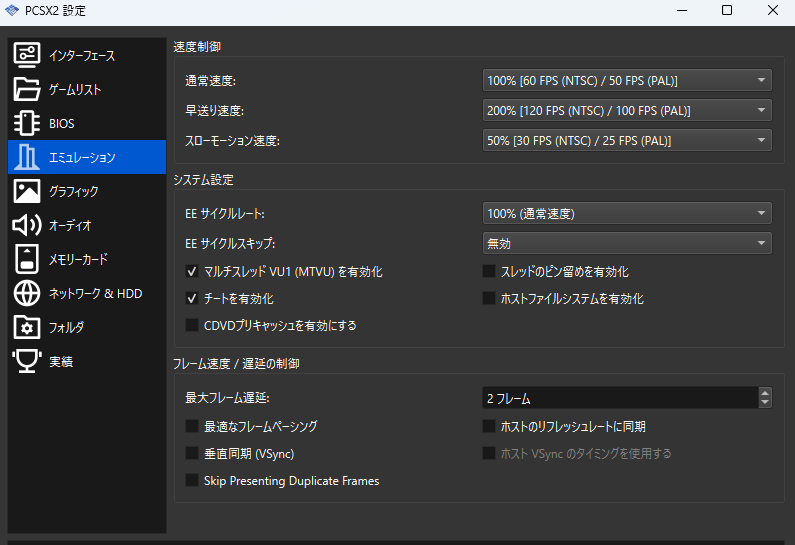Switch to the フォルダ settings page

tap(66, 327)
